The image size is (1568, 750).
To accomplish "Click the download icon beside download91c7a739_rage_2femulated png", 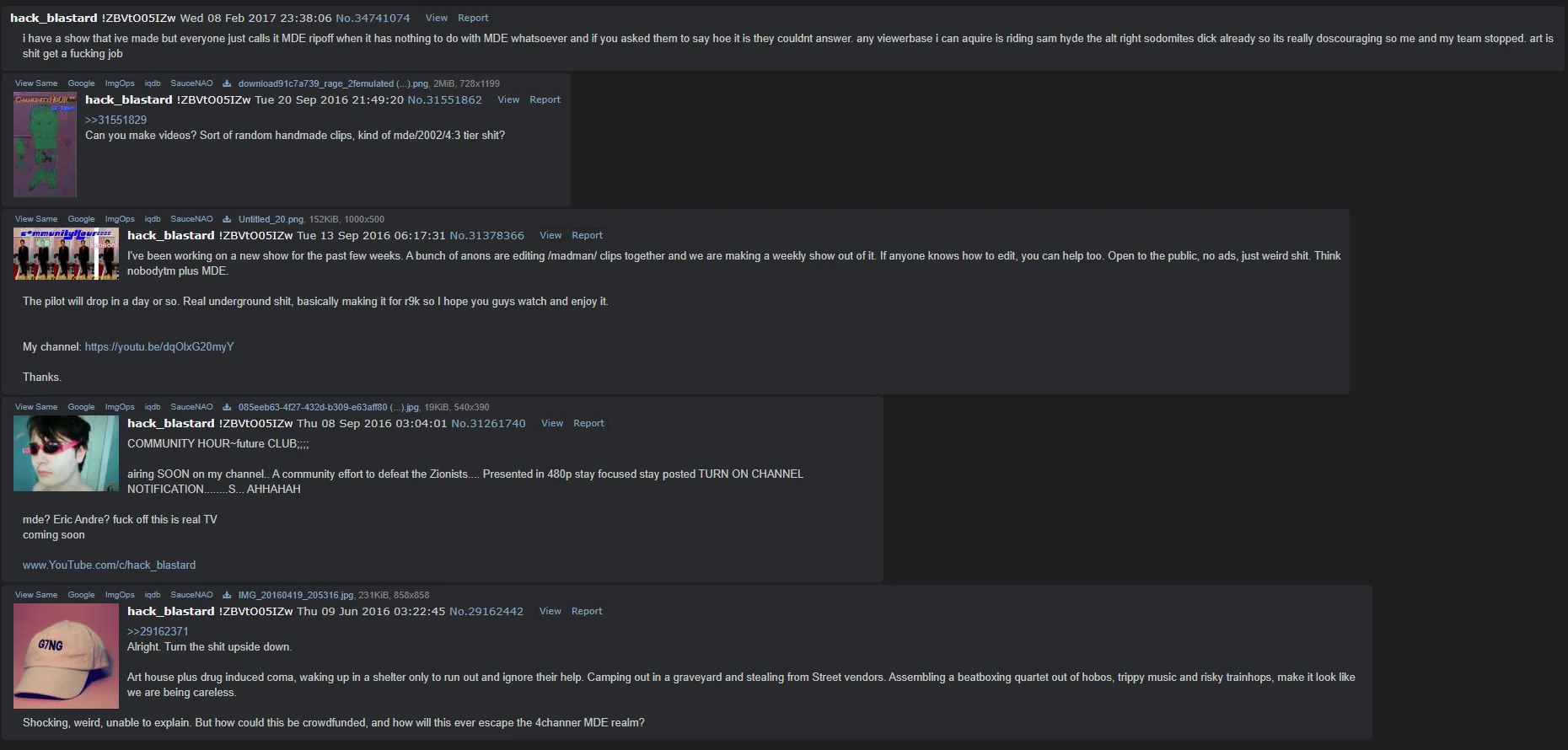I will tap(227, 83).
